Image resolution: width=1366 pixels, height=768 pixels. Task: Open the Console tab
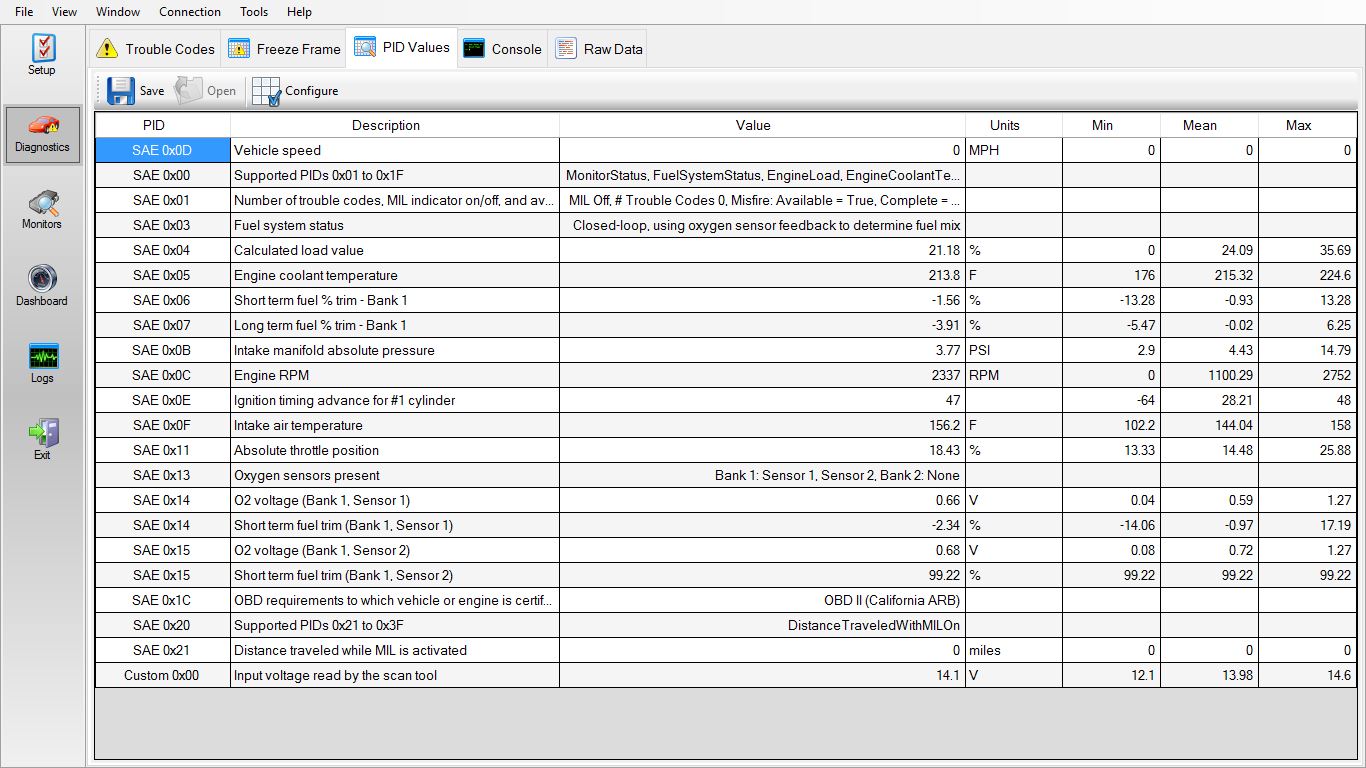(502, 49)
